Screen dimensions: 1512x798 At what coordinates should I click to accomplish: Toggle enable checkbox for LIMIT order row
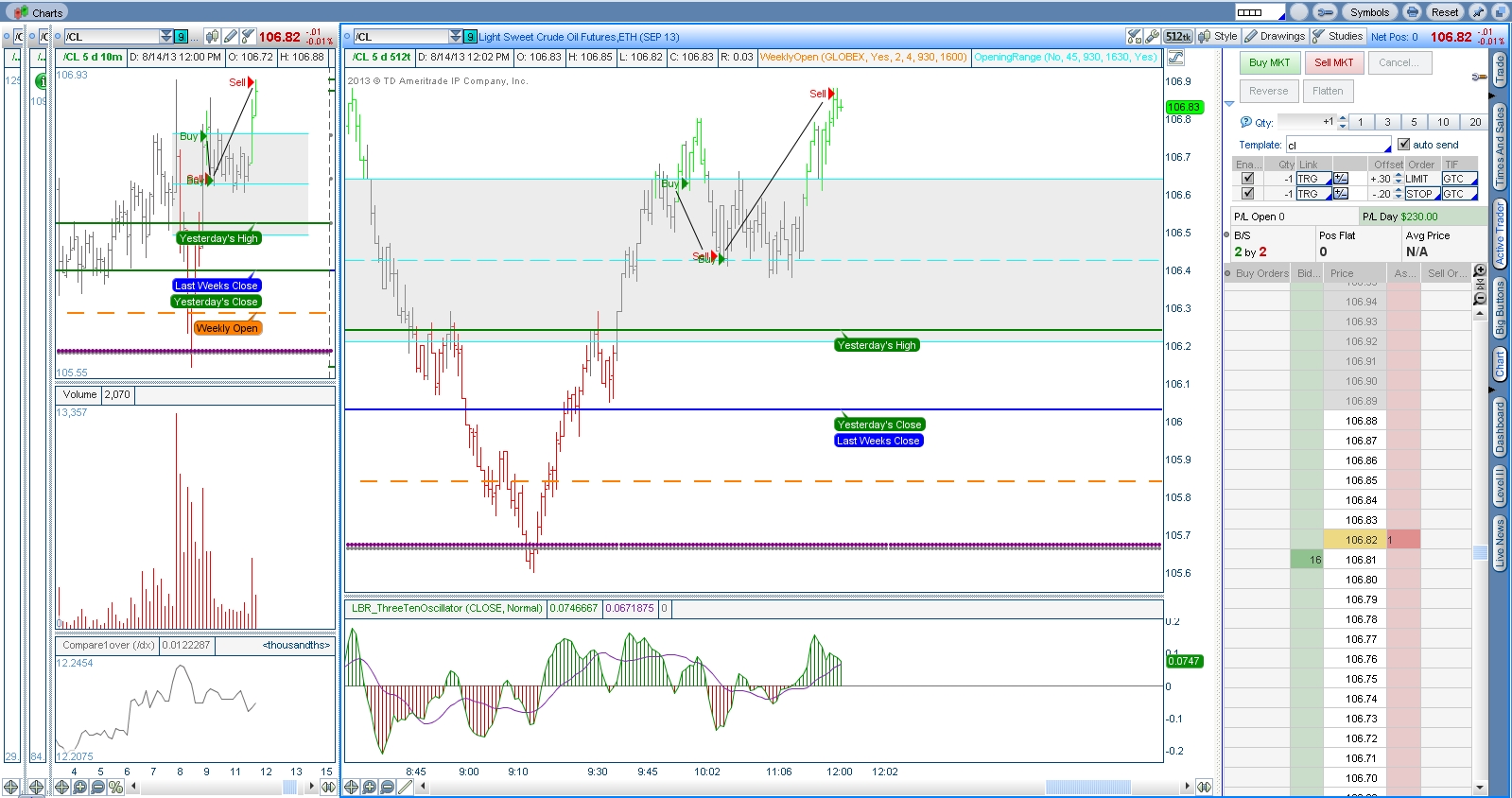click(x=1248, y=179)
